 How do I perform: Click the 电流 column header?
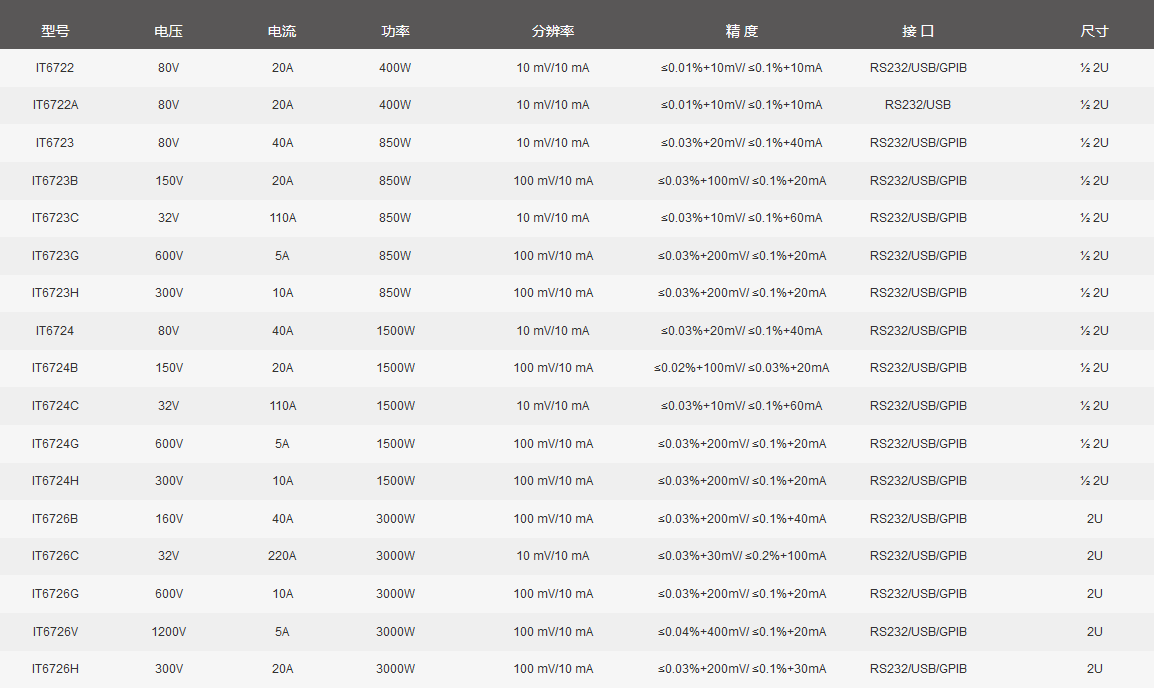click(282, 31)
